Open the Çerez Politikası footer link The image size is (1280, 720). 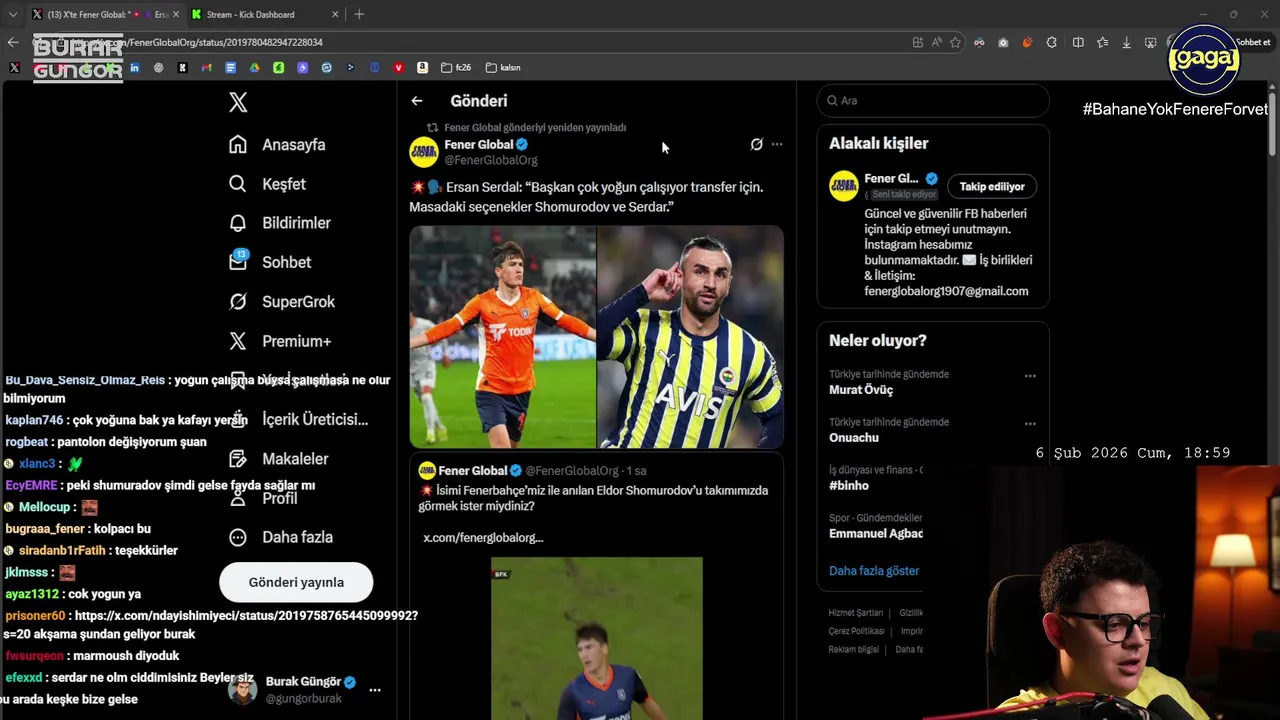(856, 631)
